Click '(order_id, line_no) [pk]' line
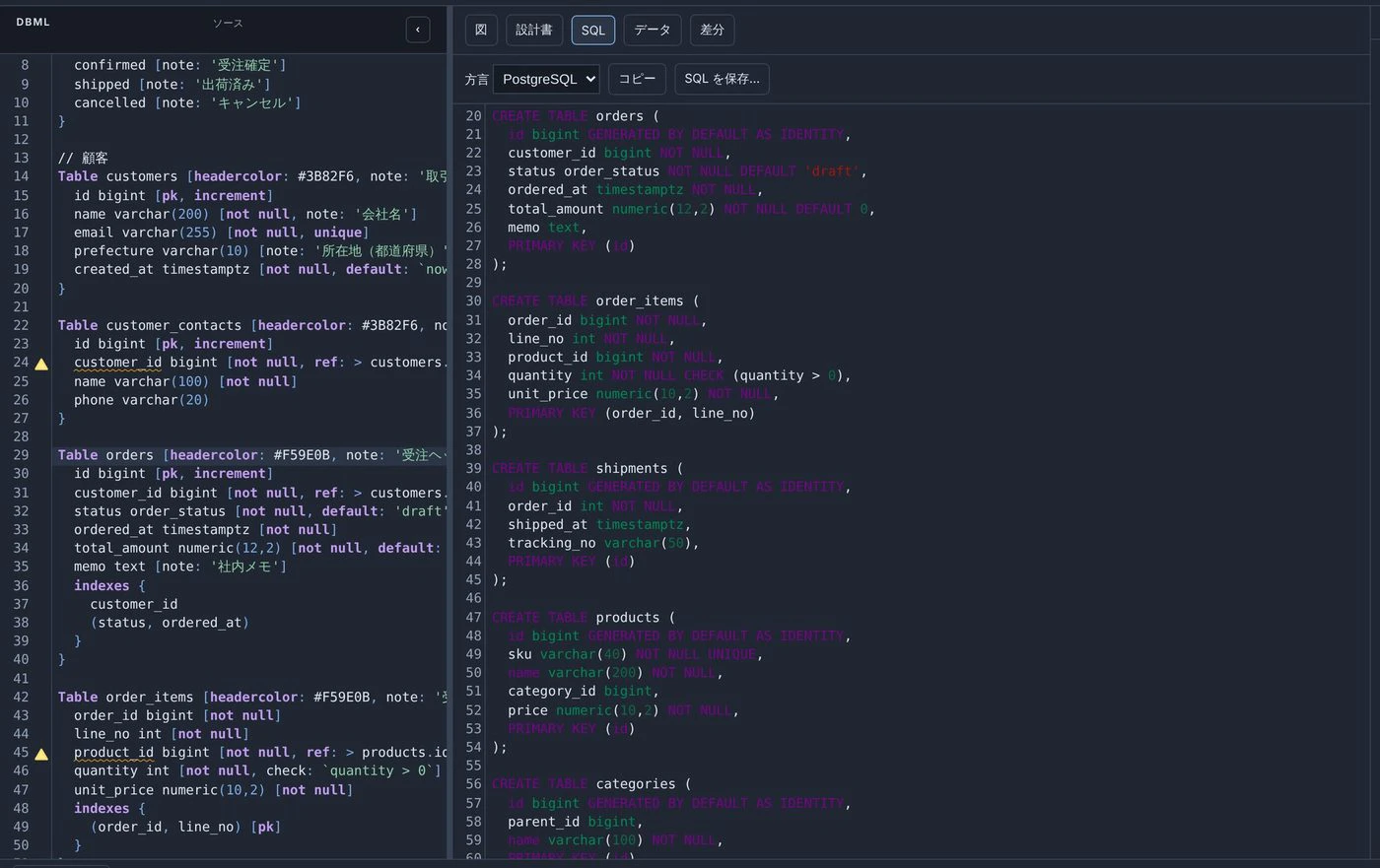Image resolution: width=1380 pixels, height=868 pixels. click(185, 827)
